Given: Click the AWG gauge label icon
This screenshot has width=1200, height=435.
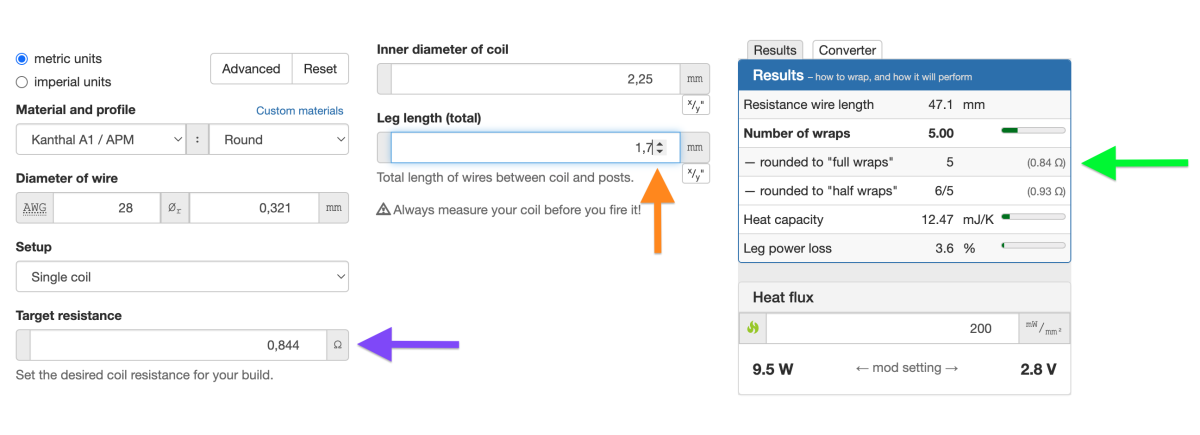Looking at the screenshot, I should [x=35, y=208].
